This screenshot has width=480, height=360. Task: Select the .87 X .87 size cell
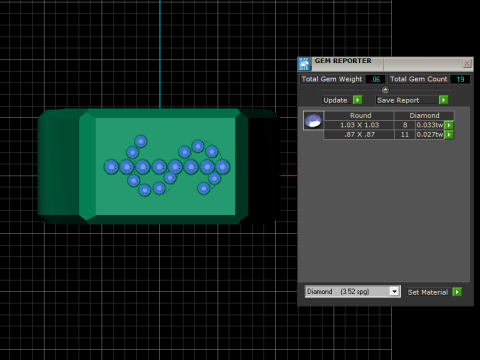point(359,134)
